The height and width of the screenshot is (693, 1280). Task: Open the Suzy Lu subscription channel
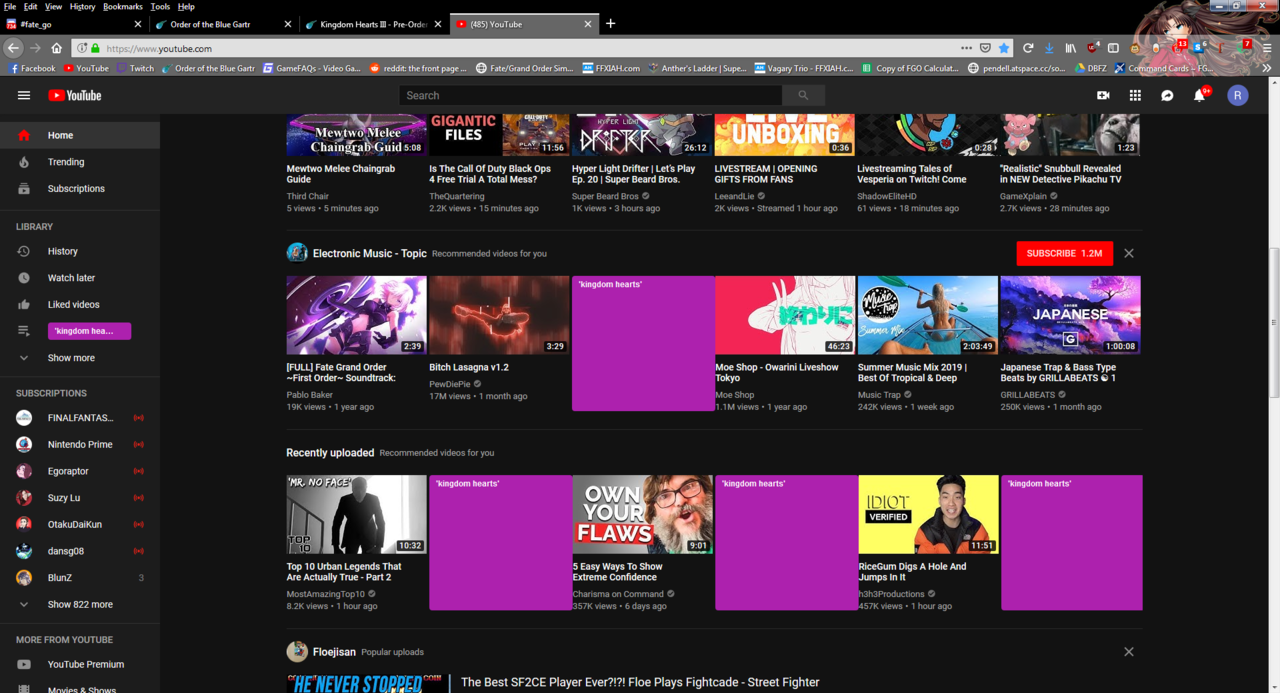80,498
